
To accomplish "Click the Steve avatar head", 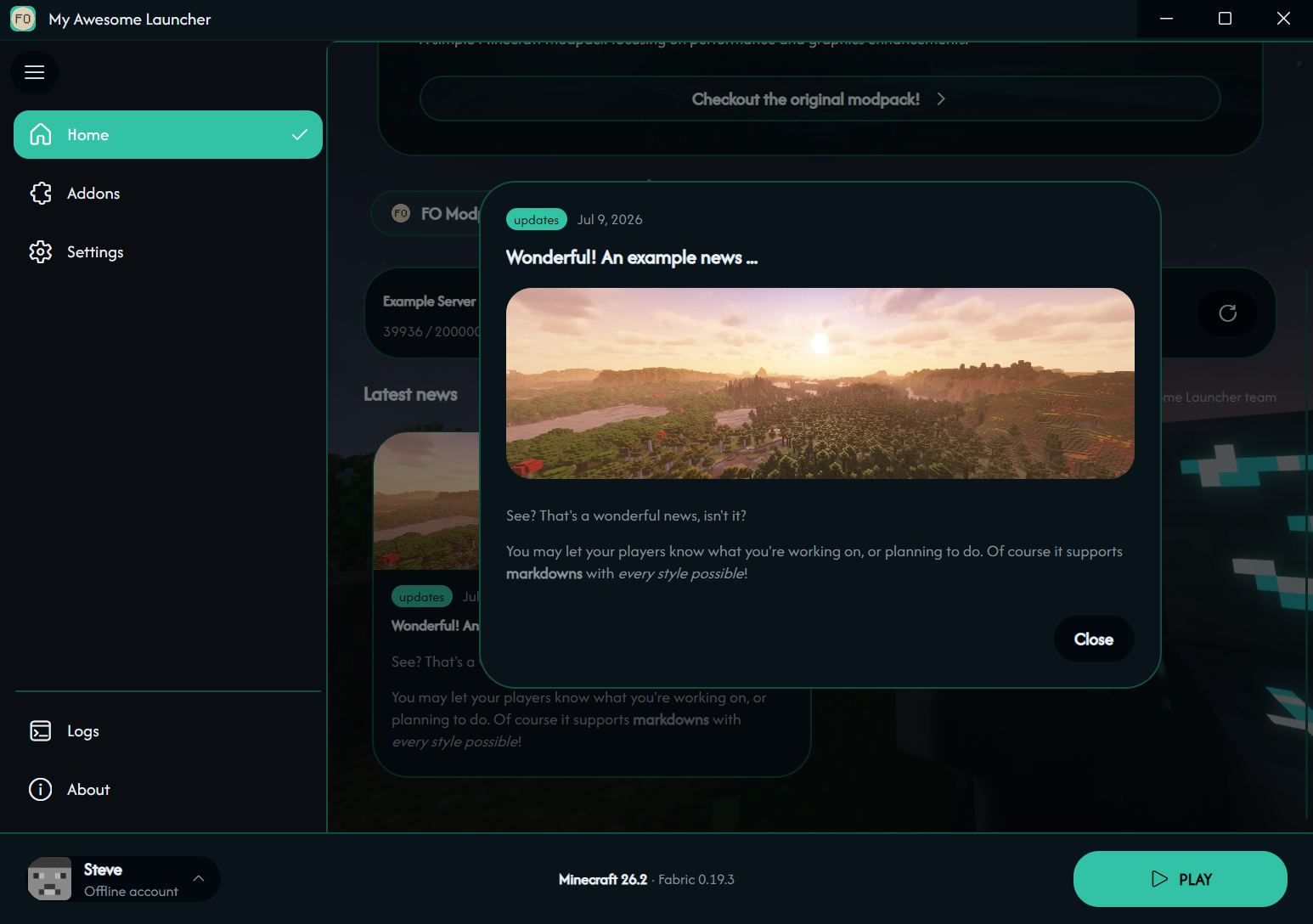I will tap(49, 879).
